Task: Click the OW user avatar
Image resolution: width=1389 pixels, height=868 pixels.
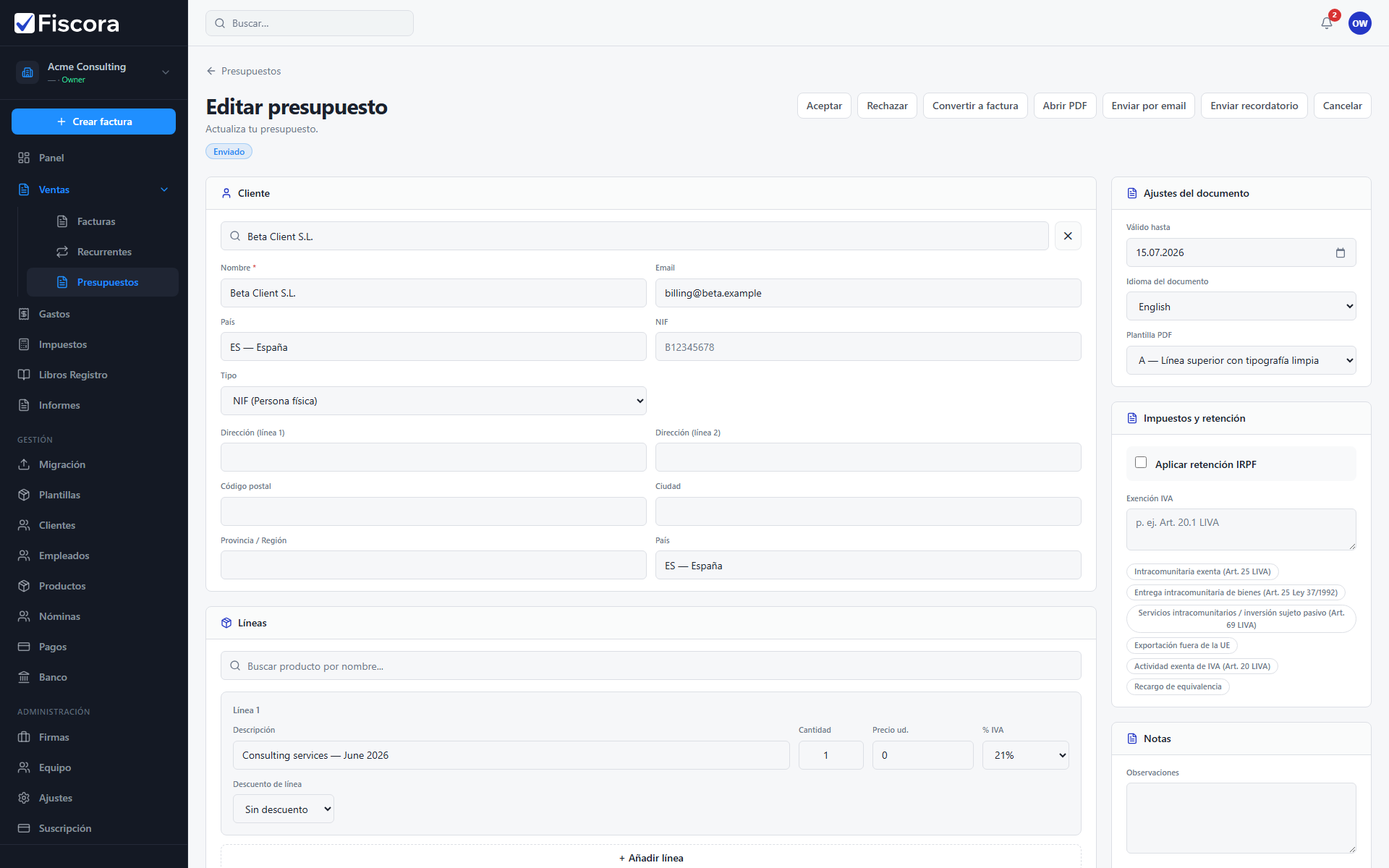Action: pyautogui.click(x=1360, y=23)
